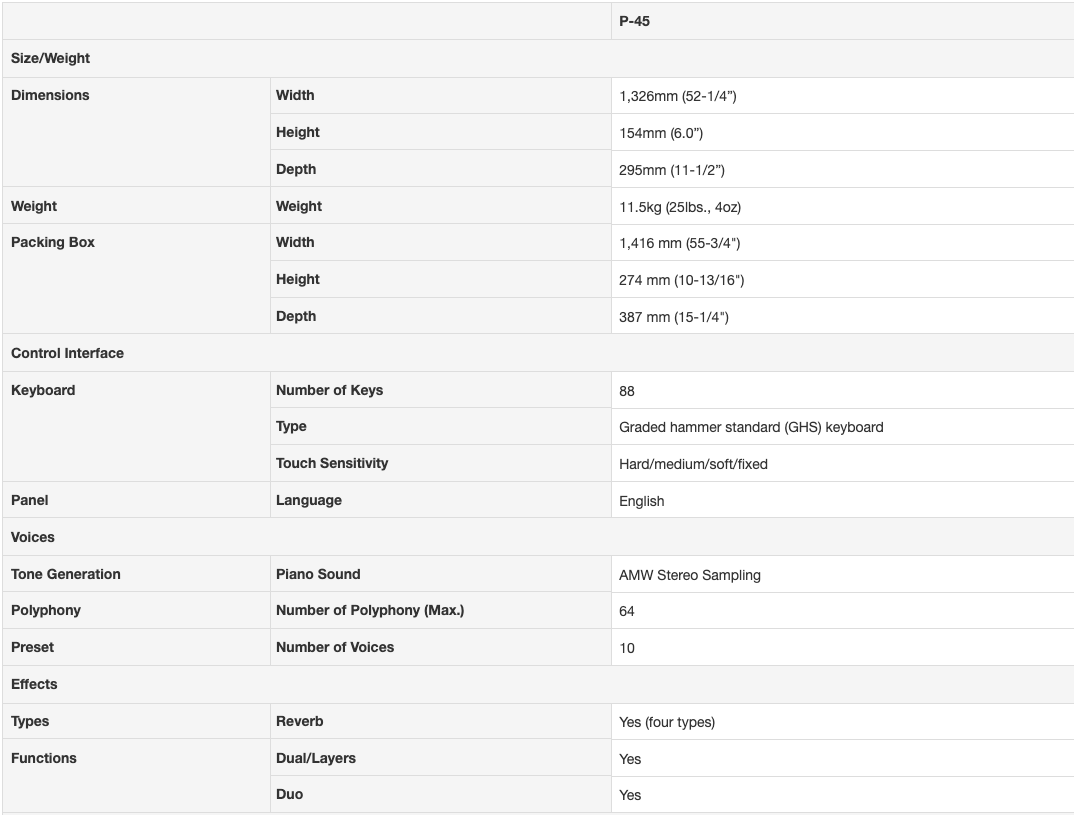The image size is (1074, 815).
Task: Click the Number of Keys label
Action: coord(329,390)
